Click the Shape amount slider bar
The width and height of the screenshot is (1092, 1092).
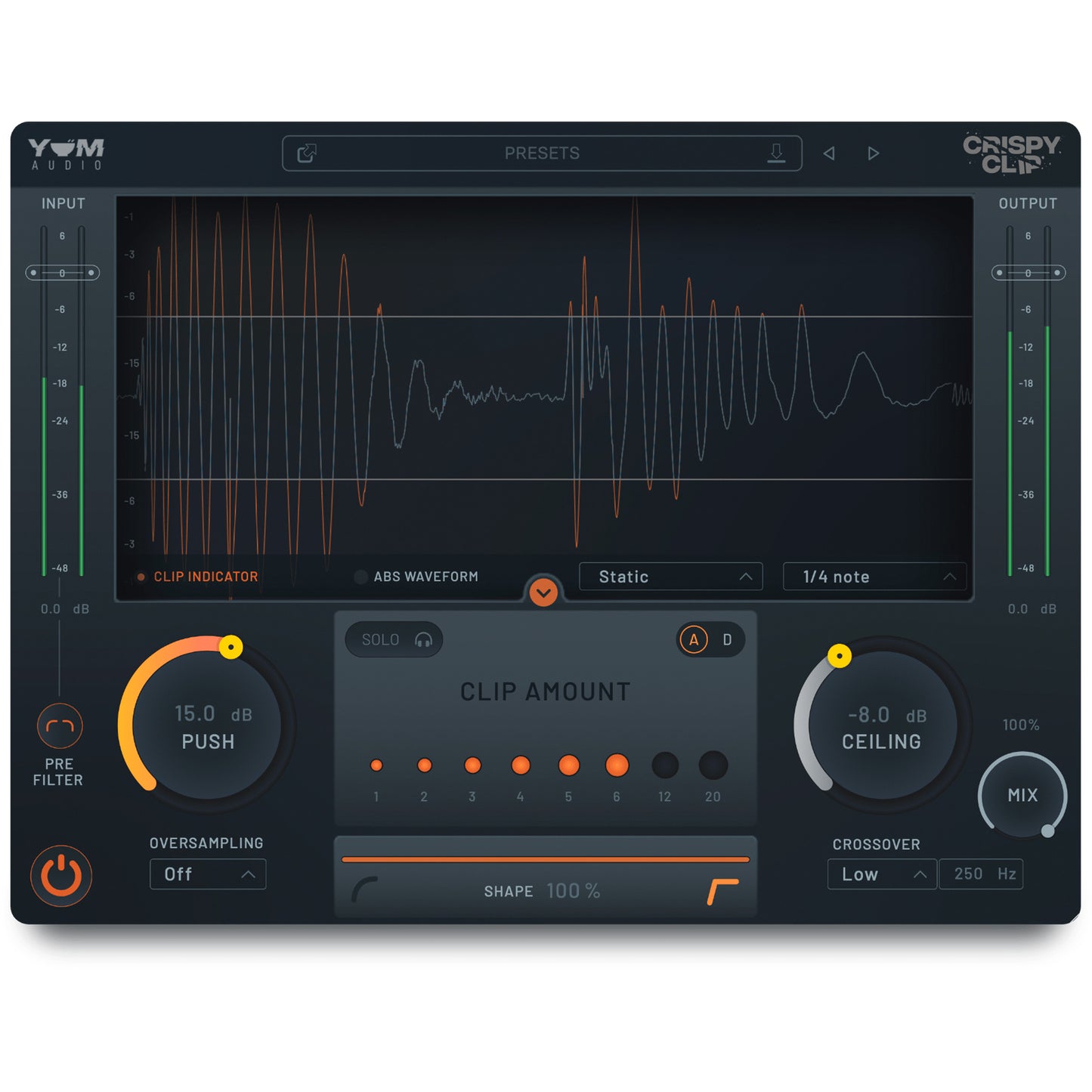point(545,859)
